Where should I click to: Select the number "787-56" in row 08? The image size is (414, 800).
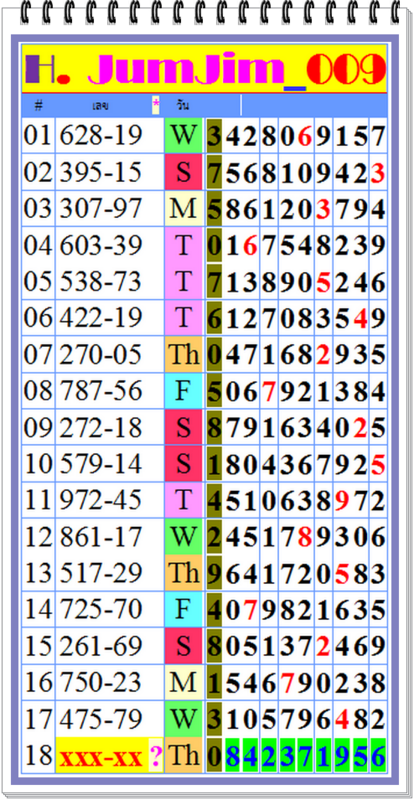(100, 390)
